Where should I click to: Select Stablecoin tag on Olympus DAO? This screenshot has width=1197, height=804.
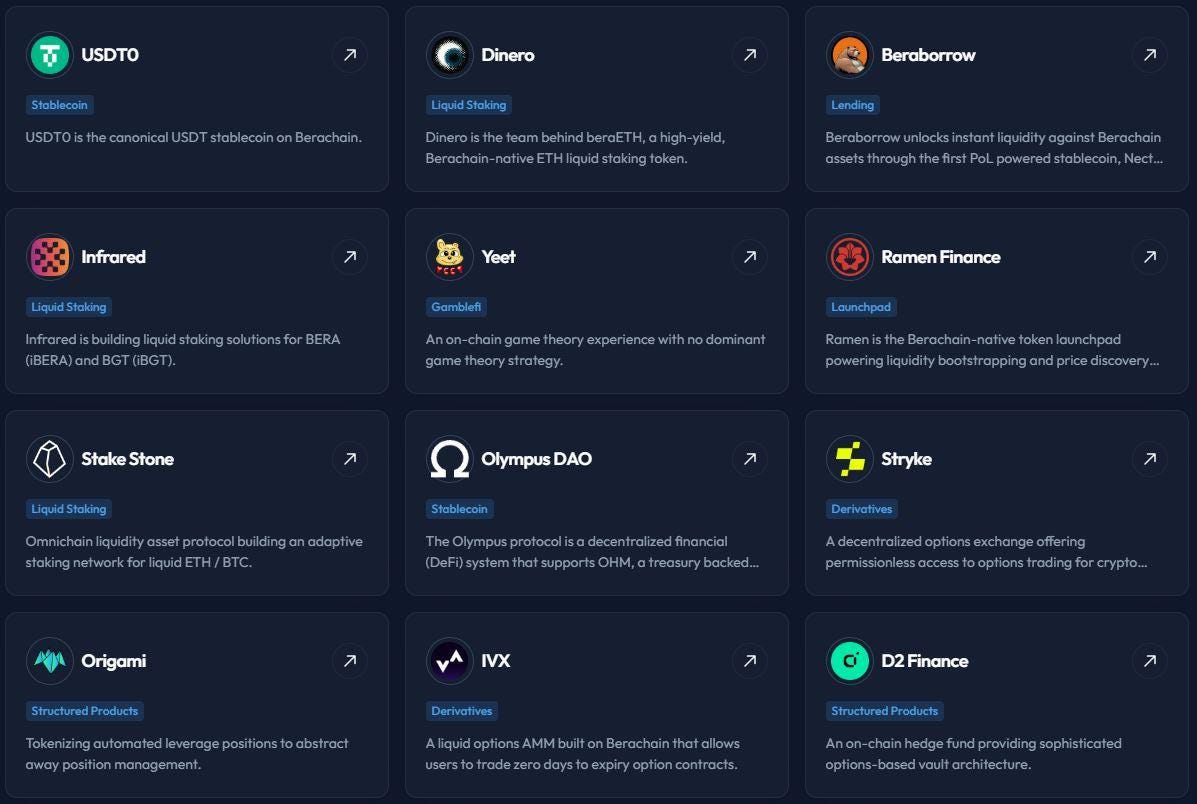coord(460,509)
